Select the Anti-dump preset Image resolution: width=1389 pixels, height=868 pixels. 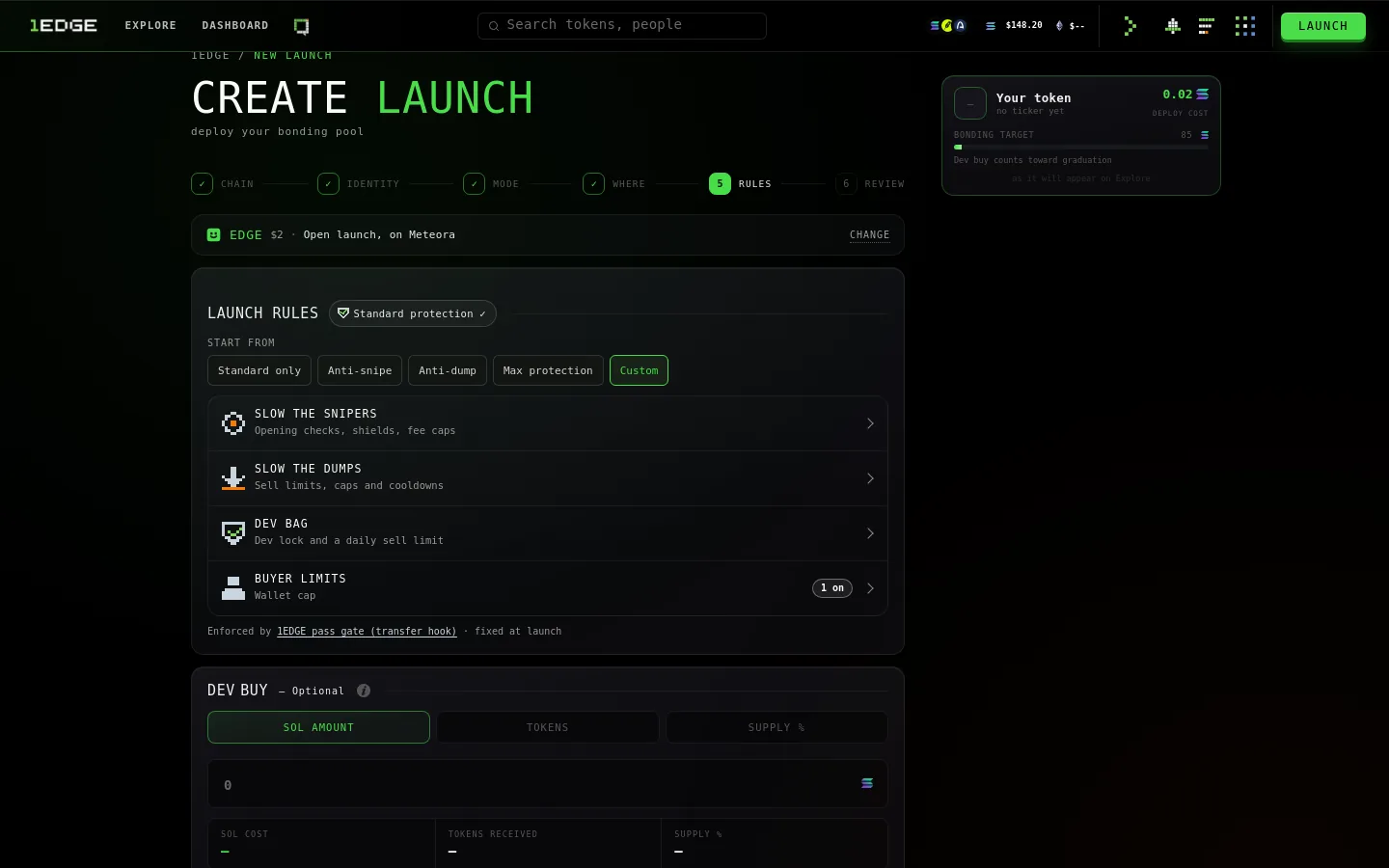click(x=448, y=370)
